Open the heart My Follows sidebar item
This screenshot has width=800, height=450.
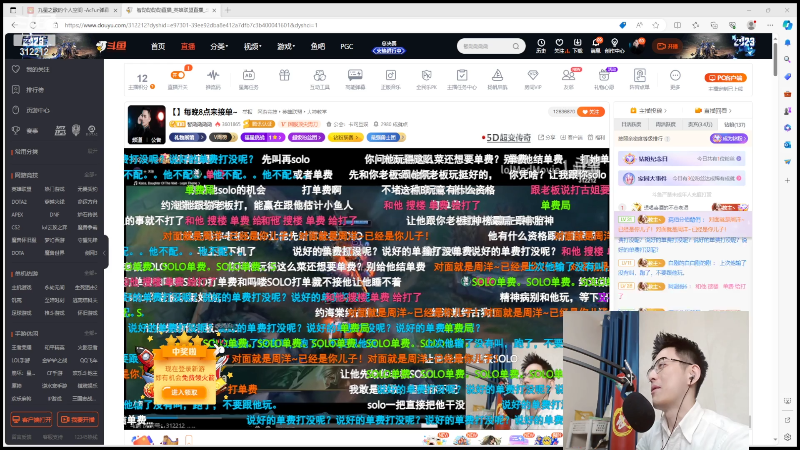(x=34, y=69)
